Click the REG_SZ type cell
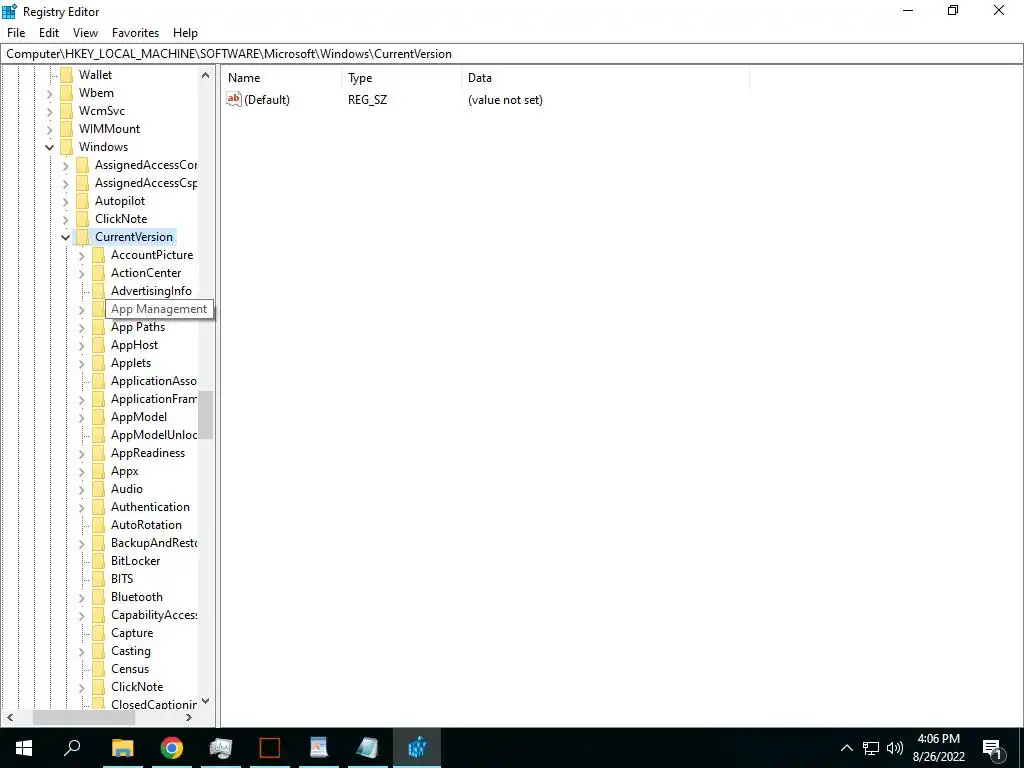Screen dimensions: 1024x768 [x=367, y=100]
